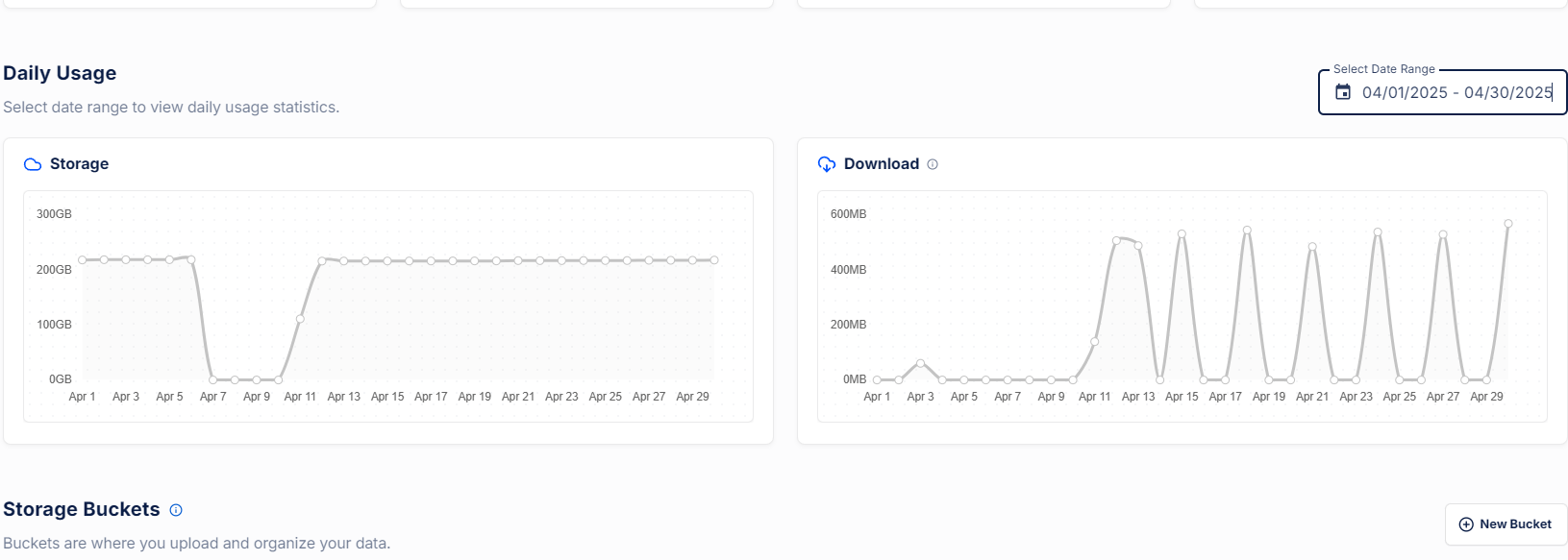
Task: Click the Apr 29 label on Storage chart axis
Action: pyautogui.click(x=692, y=397)
